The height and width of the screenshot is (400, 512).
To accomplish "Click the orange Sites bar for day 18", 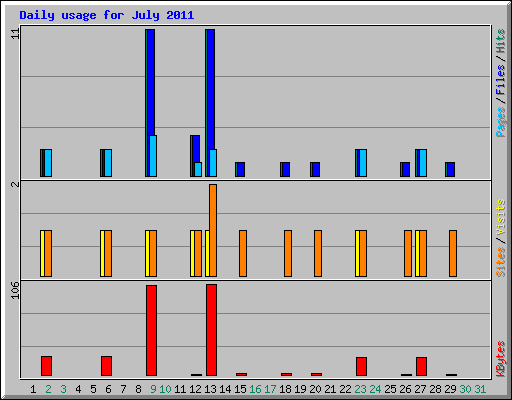I will (288, 253).
